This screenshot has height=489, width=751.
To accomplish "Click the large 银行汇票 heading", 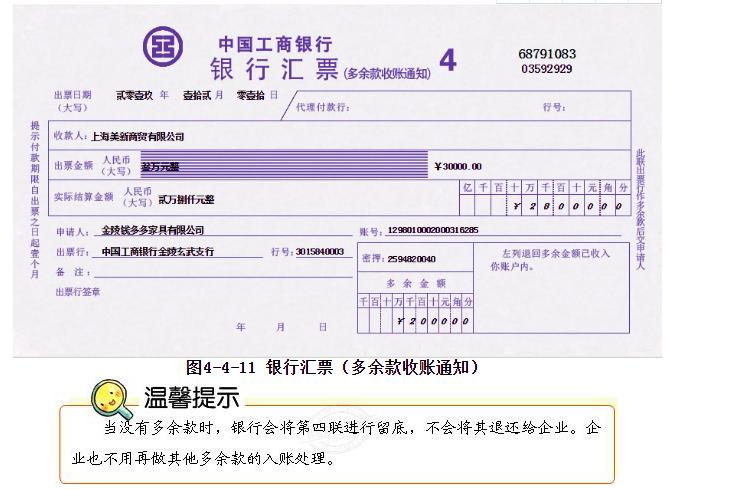I will click(274, 69).
